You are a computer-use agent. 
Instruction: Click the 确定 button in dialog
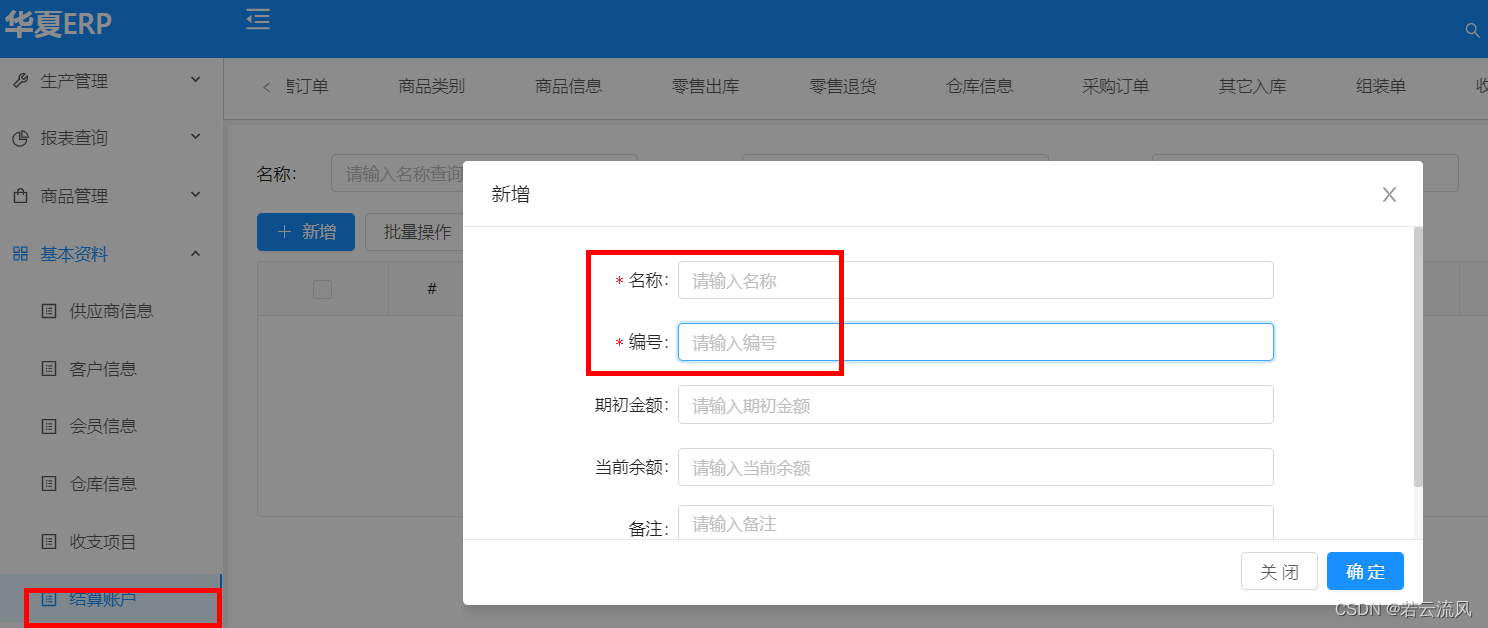pyautogui.click(x=1365, y=572)
